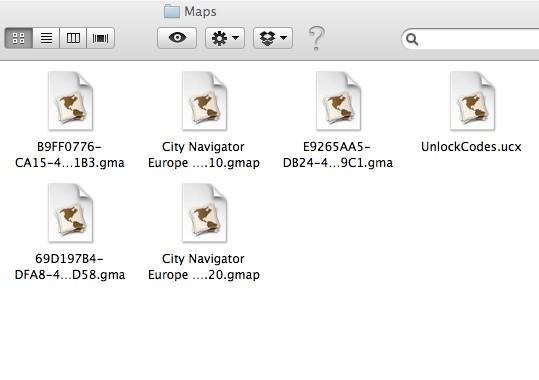Switch to Cover Flow view
Screen dimensions: 539x380
pos(100,38)
